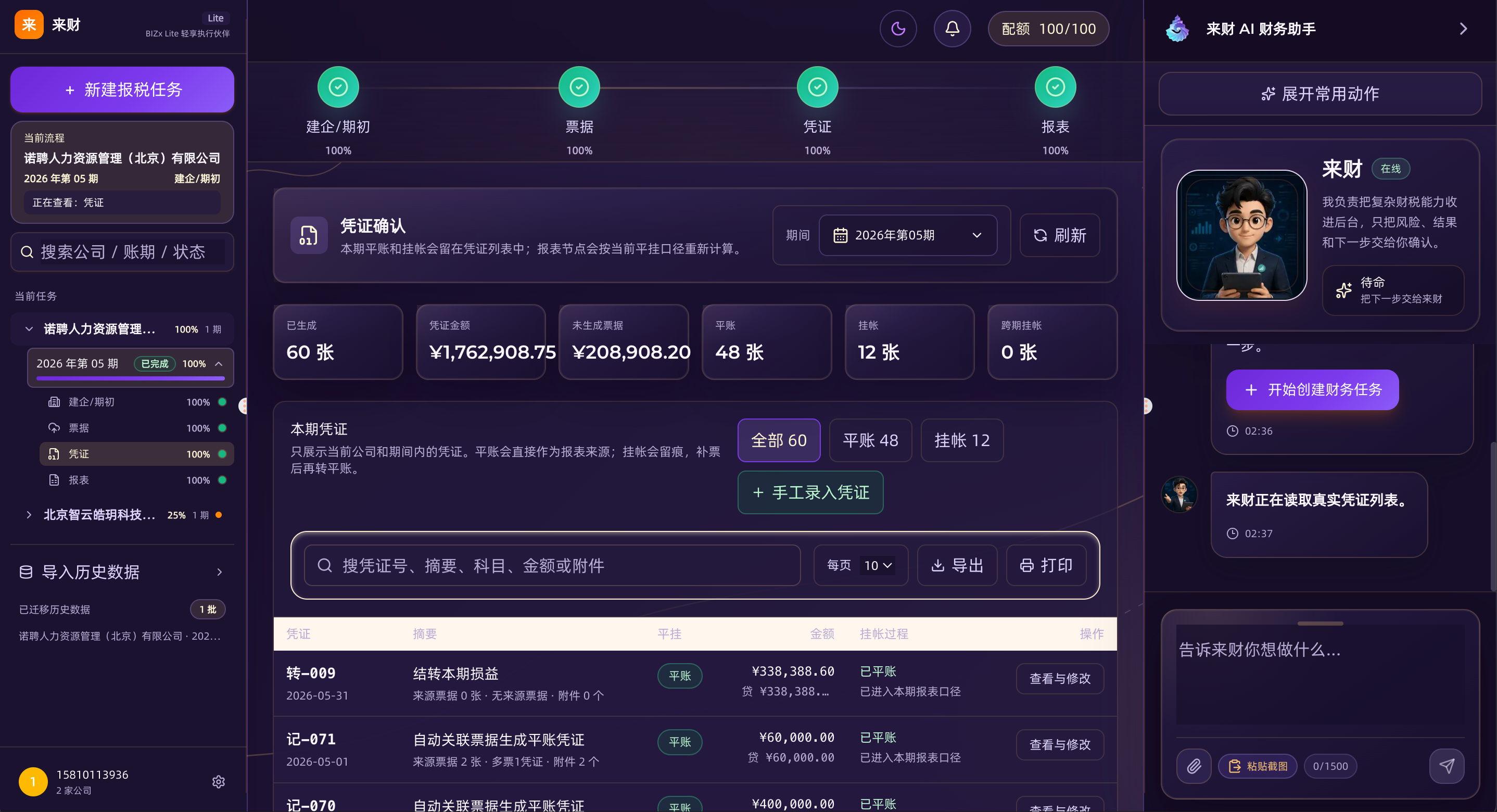Screen dimensions: 1497x812
Task: Click voucher number 转-009
Action: [x=311, y=673]
